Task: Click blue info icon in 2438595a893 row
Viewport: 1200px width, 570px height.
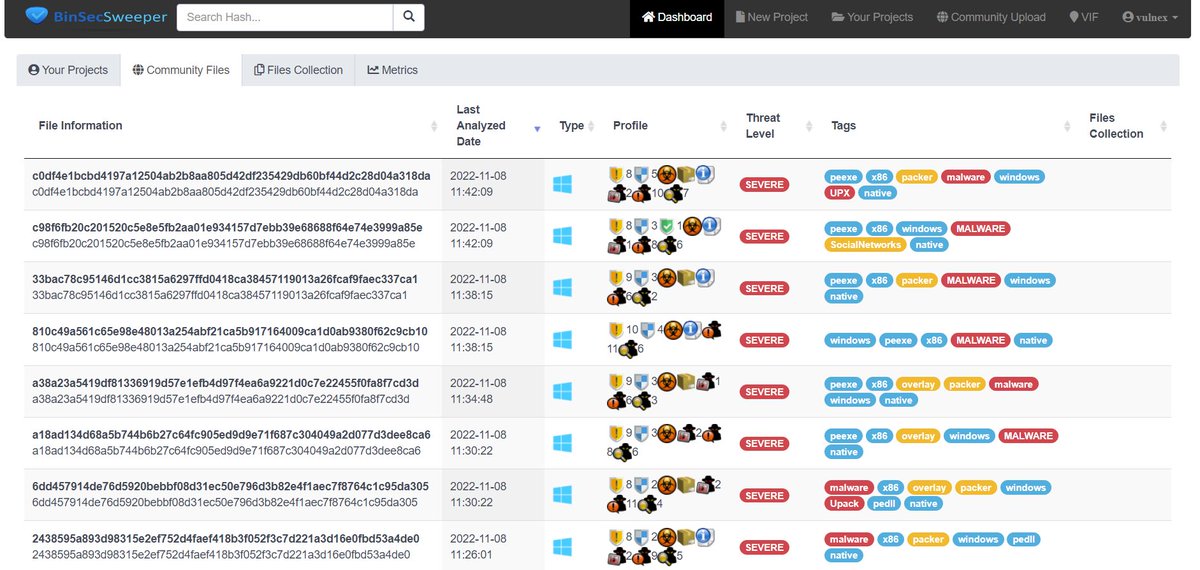Action: tap(704, 538)
